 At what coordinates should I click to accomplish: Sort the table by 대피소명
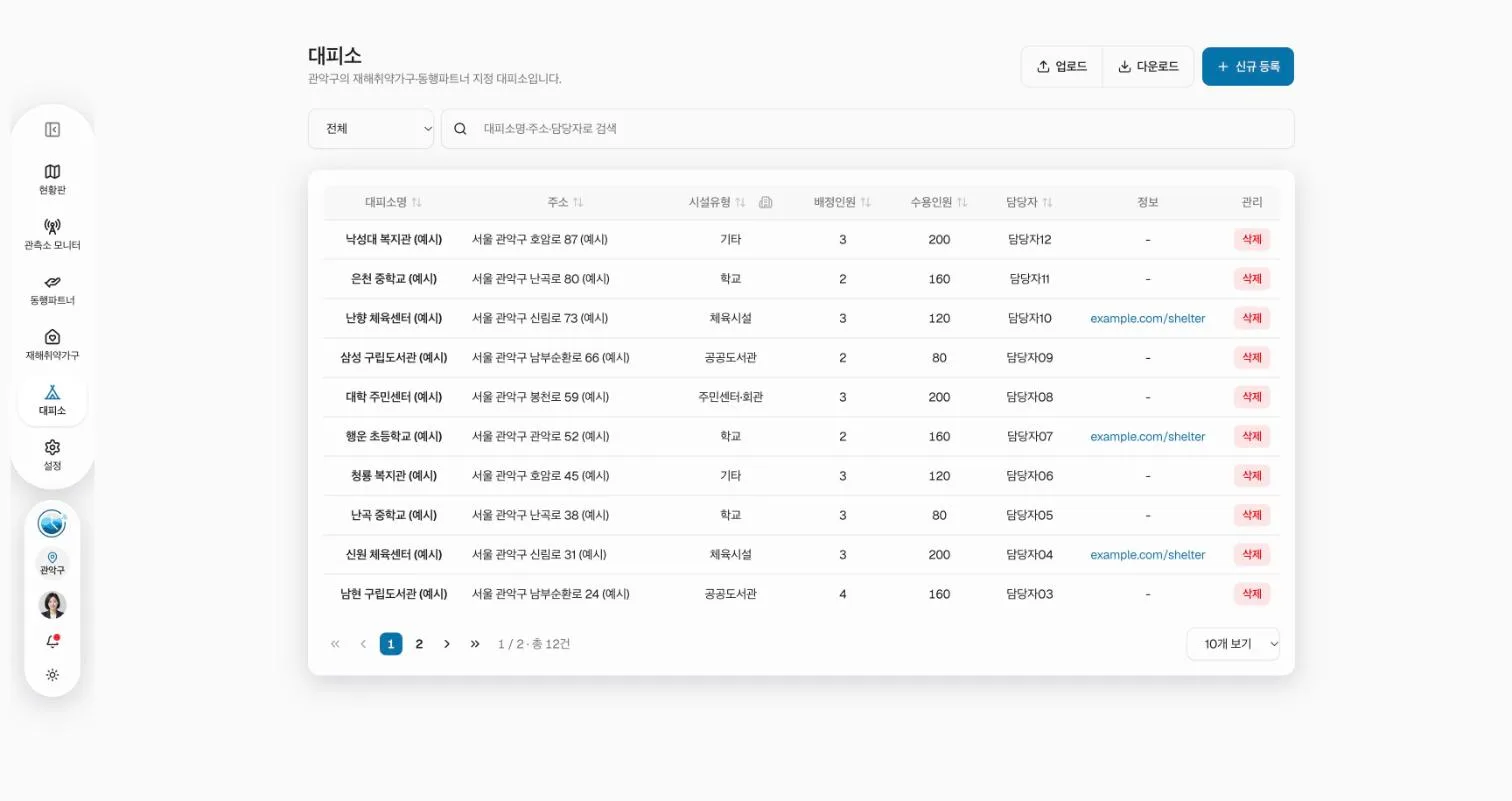tap(393, 202)
